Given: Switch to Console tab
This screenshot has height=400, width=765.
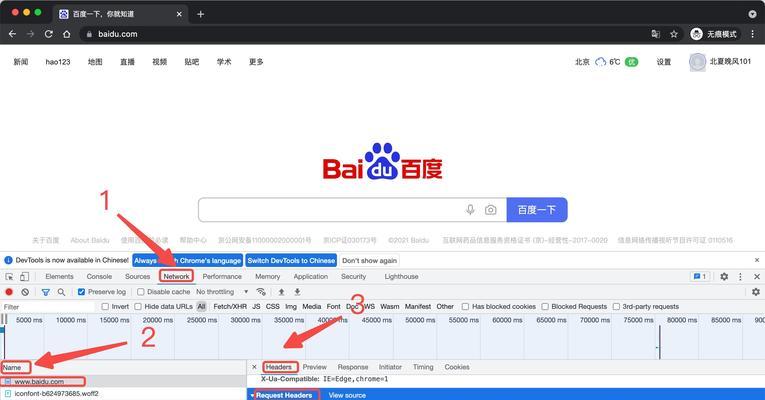Looking at the screenshot, I should click(x=99, y=277).
